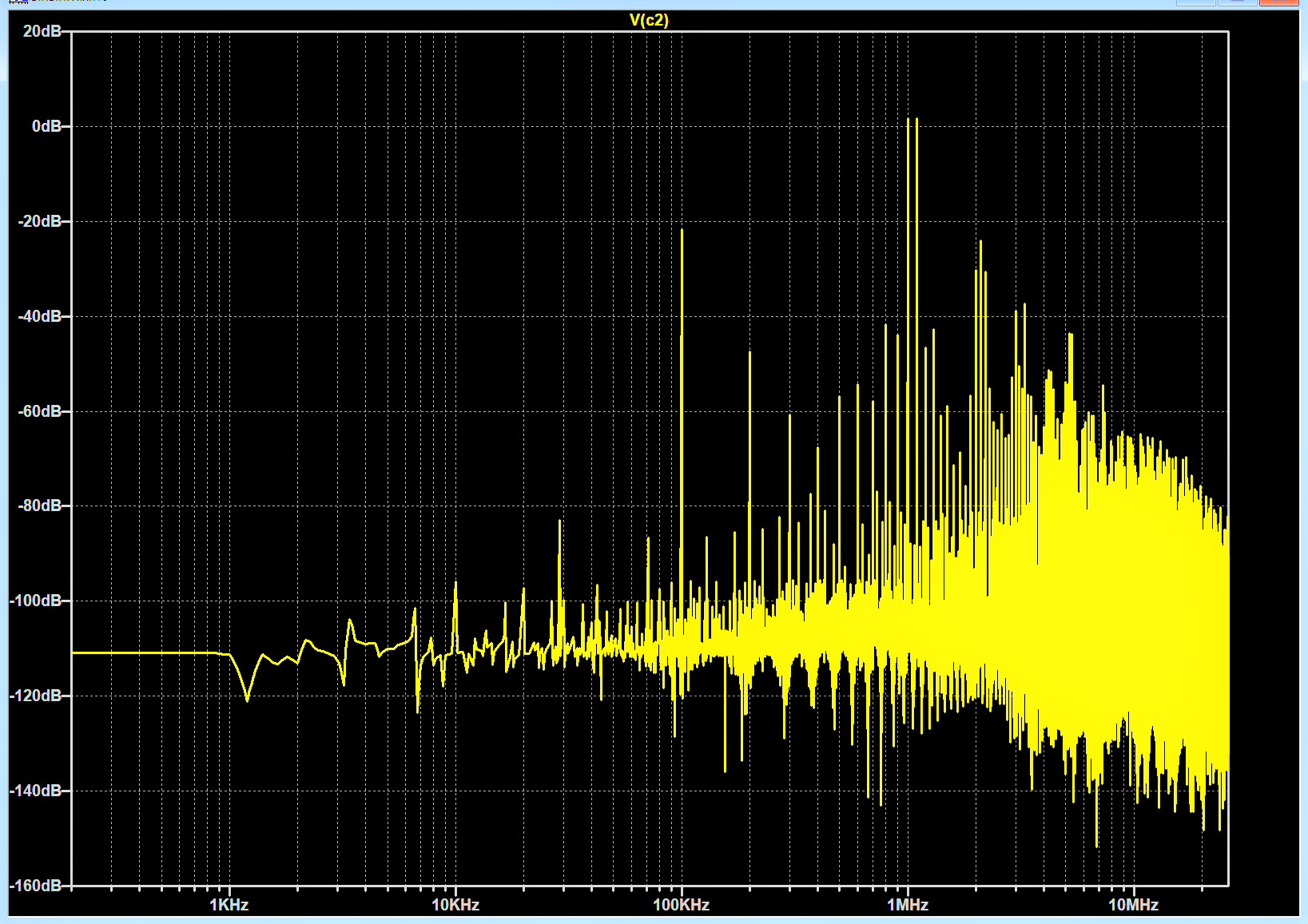The width and height of the screenshot is (1308, 924).
Task: Click the -140dB axis label
Action: pyautogui.click(x=36, y=791)
